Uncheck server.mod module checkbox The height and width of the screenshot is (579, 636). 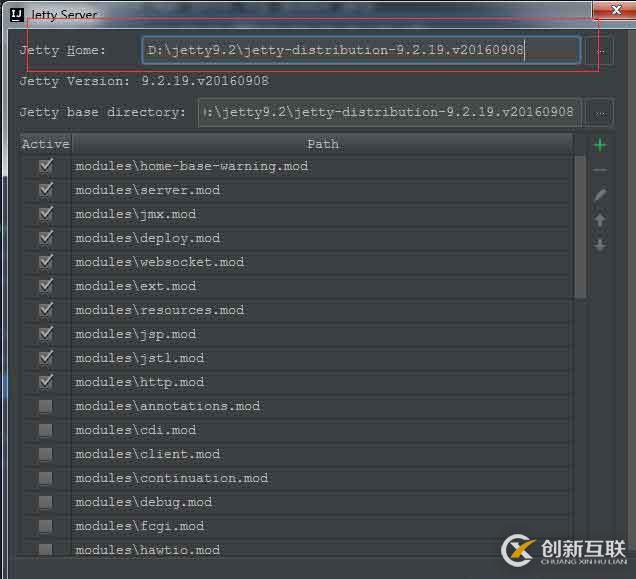45,190
